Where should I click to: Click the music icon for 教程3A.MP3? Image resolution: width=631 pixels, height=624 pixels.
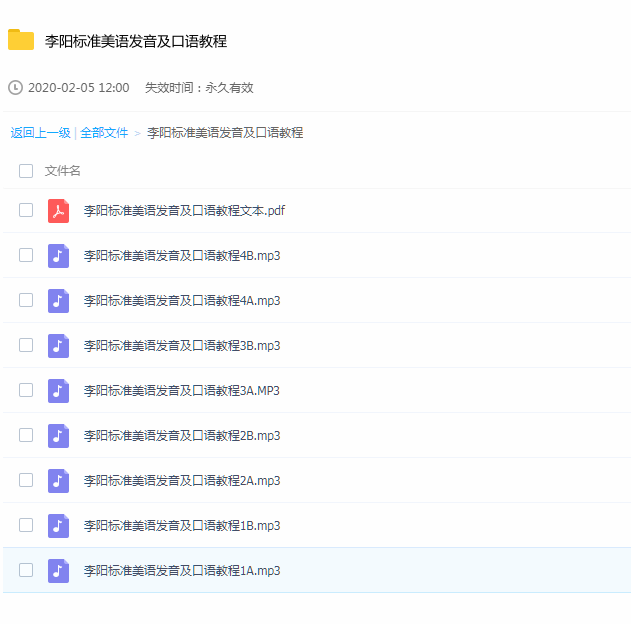[58, 391]
